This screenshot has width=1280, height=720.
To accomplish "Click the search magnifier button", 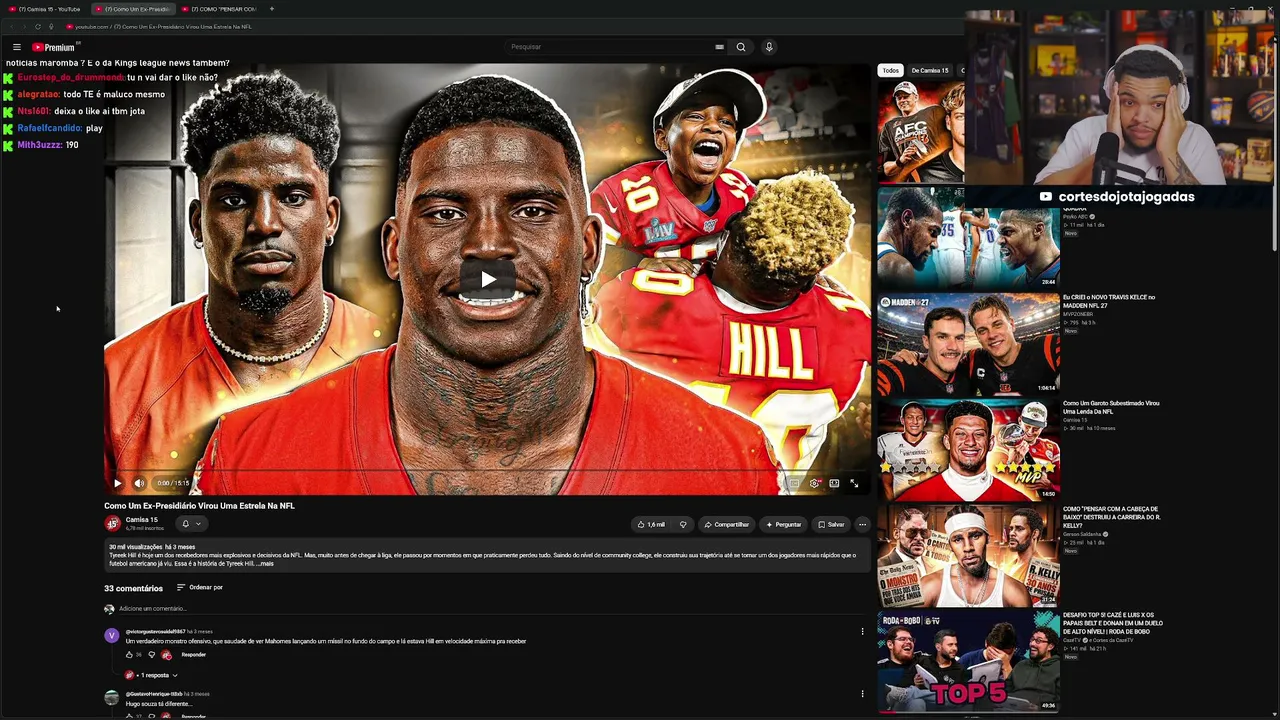I will 741,47.
